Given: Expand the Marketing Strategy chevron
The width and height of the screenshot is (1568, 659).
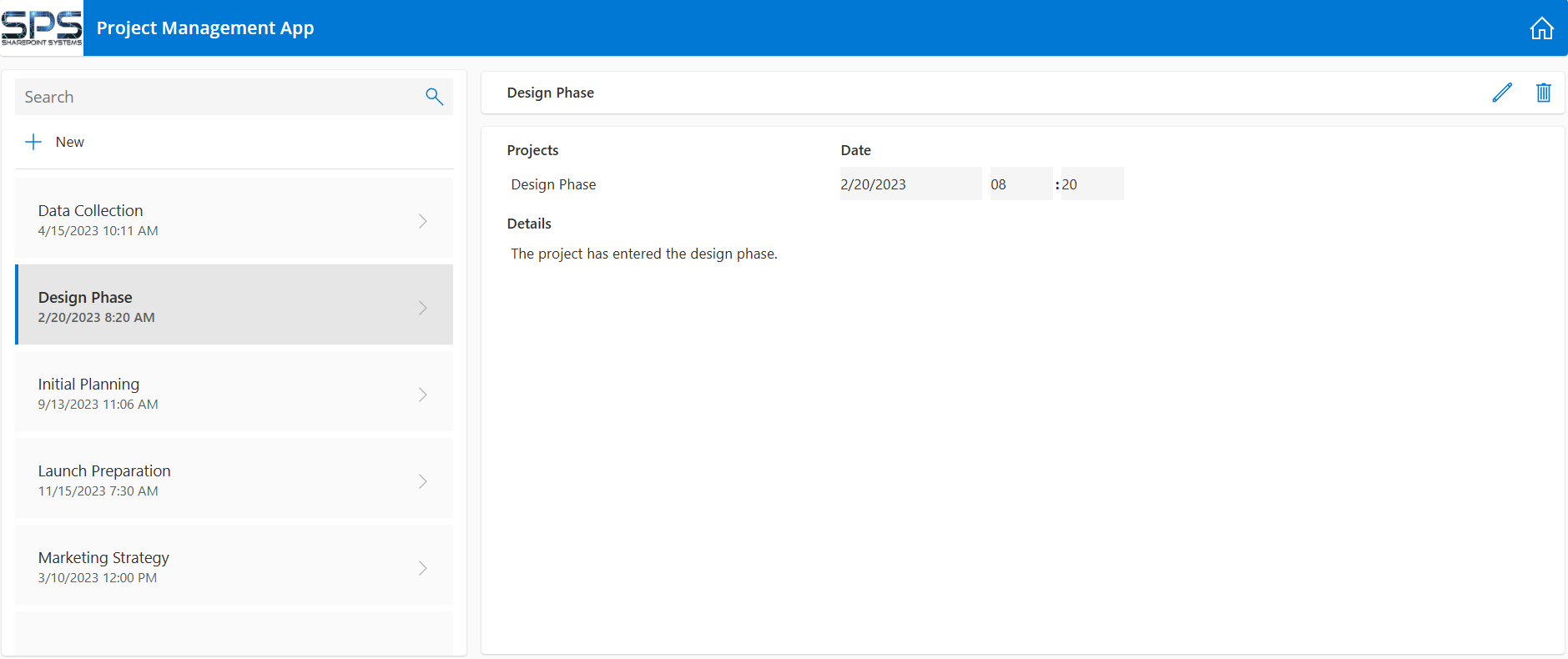Looking at the screenshot, I should 422,568.
